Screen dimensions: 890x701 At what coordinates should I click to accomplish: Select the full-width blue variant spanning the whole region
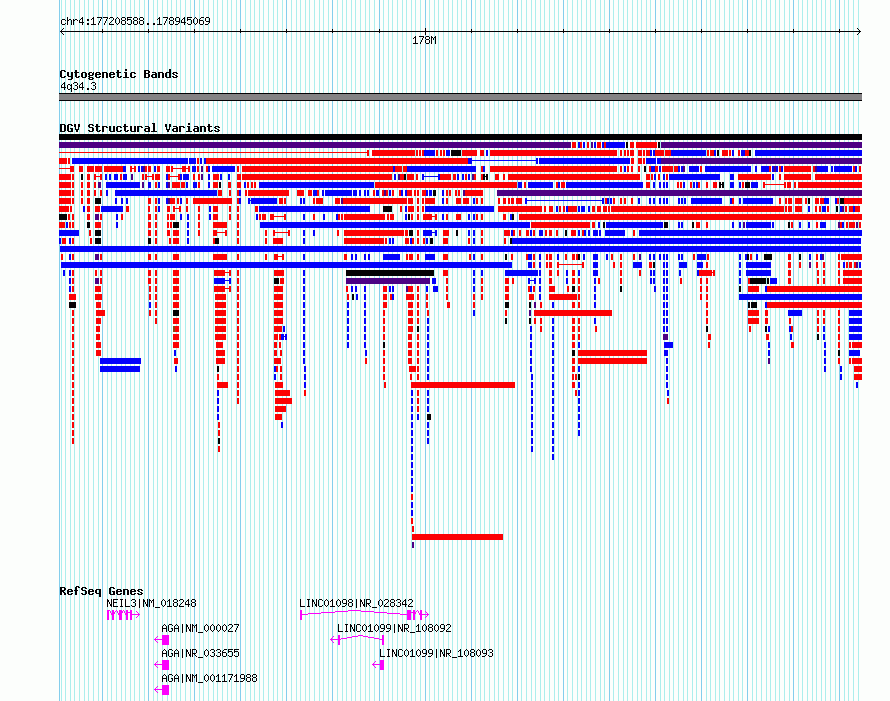460,249
